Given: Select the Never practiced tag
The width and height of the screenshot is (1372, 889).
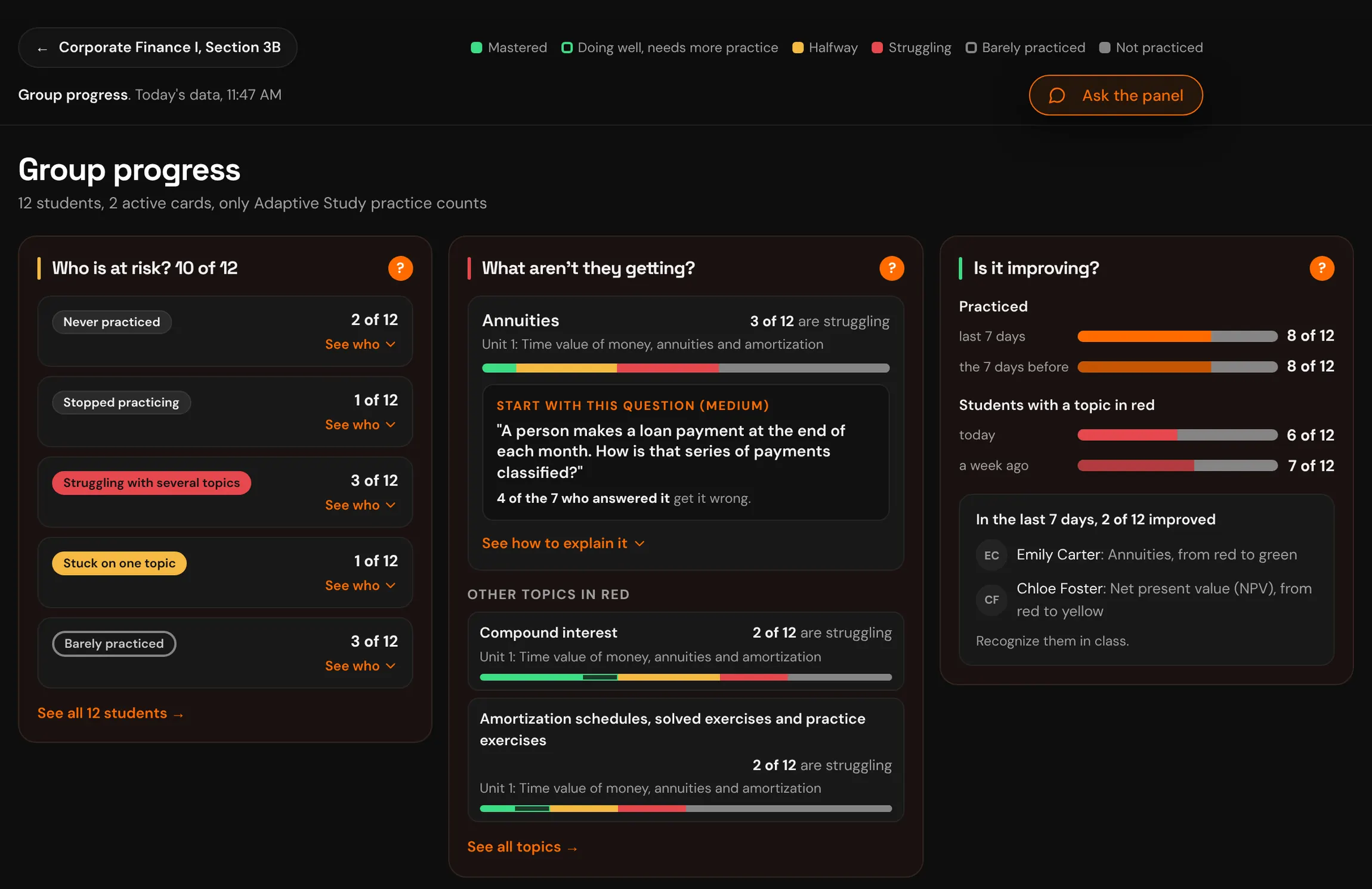Looking at the screenshot, I should [x=112, y=322].
